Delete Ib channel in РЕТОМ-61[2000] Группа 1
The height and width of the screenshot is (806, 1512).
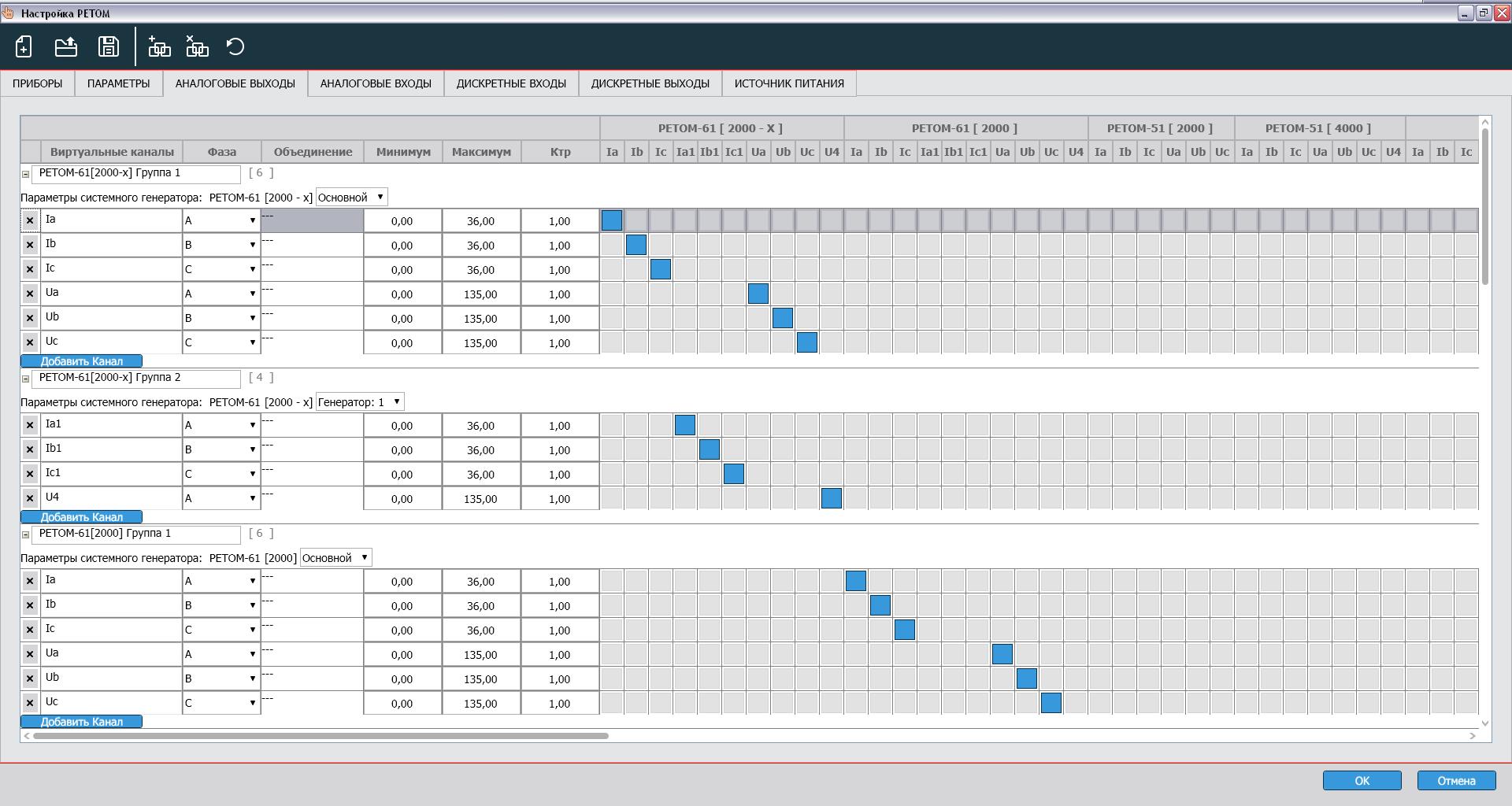coord(30,606)
